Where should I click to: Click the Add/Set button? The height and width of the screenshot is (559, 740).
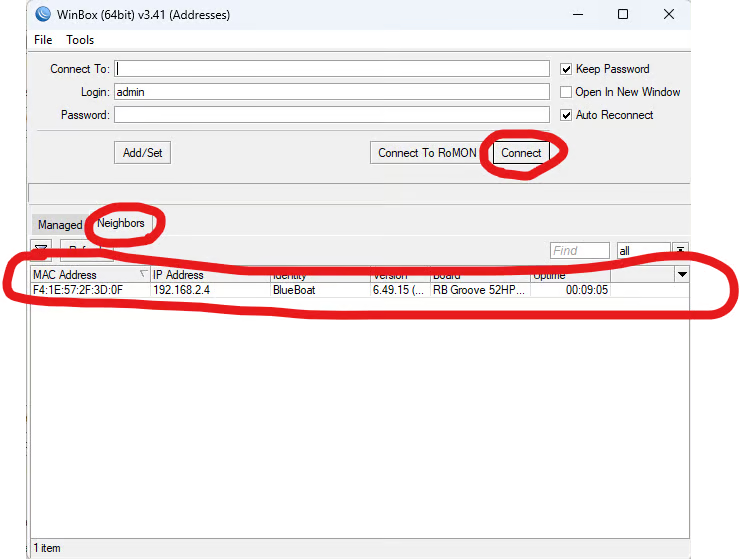(142, 153)
